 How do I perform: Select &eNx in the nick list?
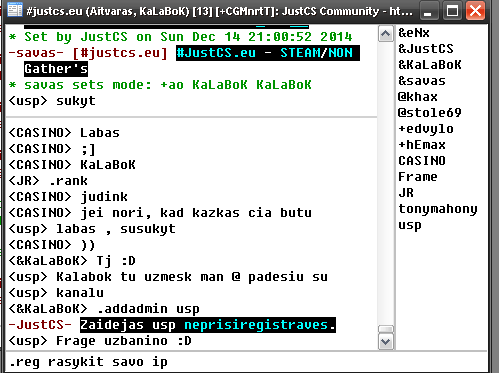click(x=414, y=33)
